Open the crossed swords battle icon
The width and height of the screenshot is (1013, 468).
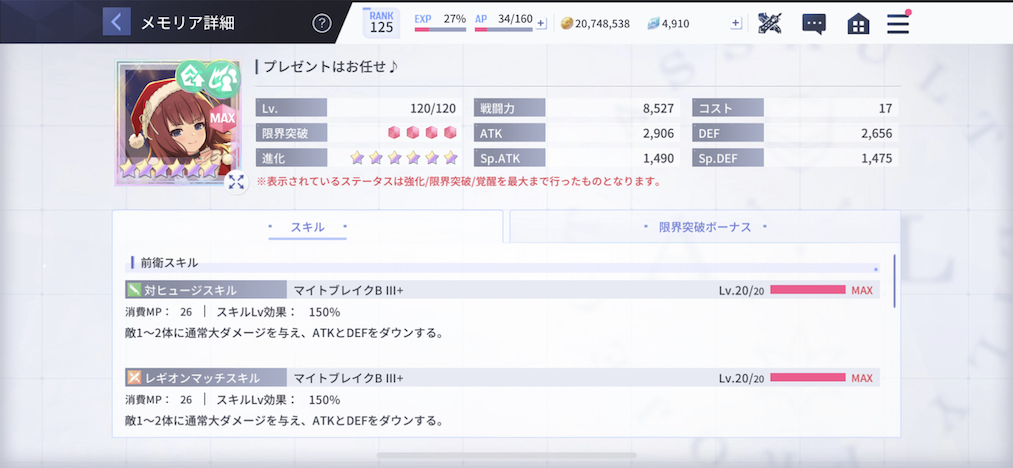click(x=769, y=23)
